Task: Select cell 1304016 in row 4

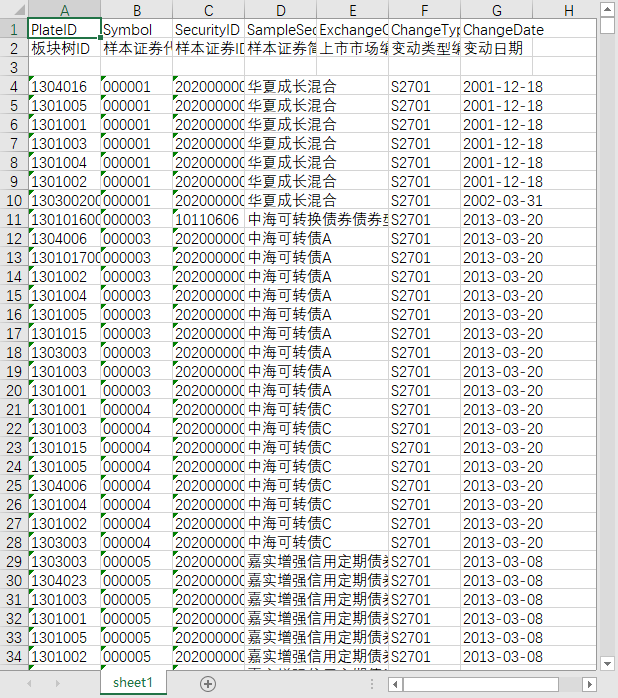Action: pyautogui.click(x=65, y=86)
